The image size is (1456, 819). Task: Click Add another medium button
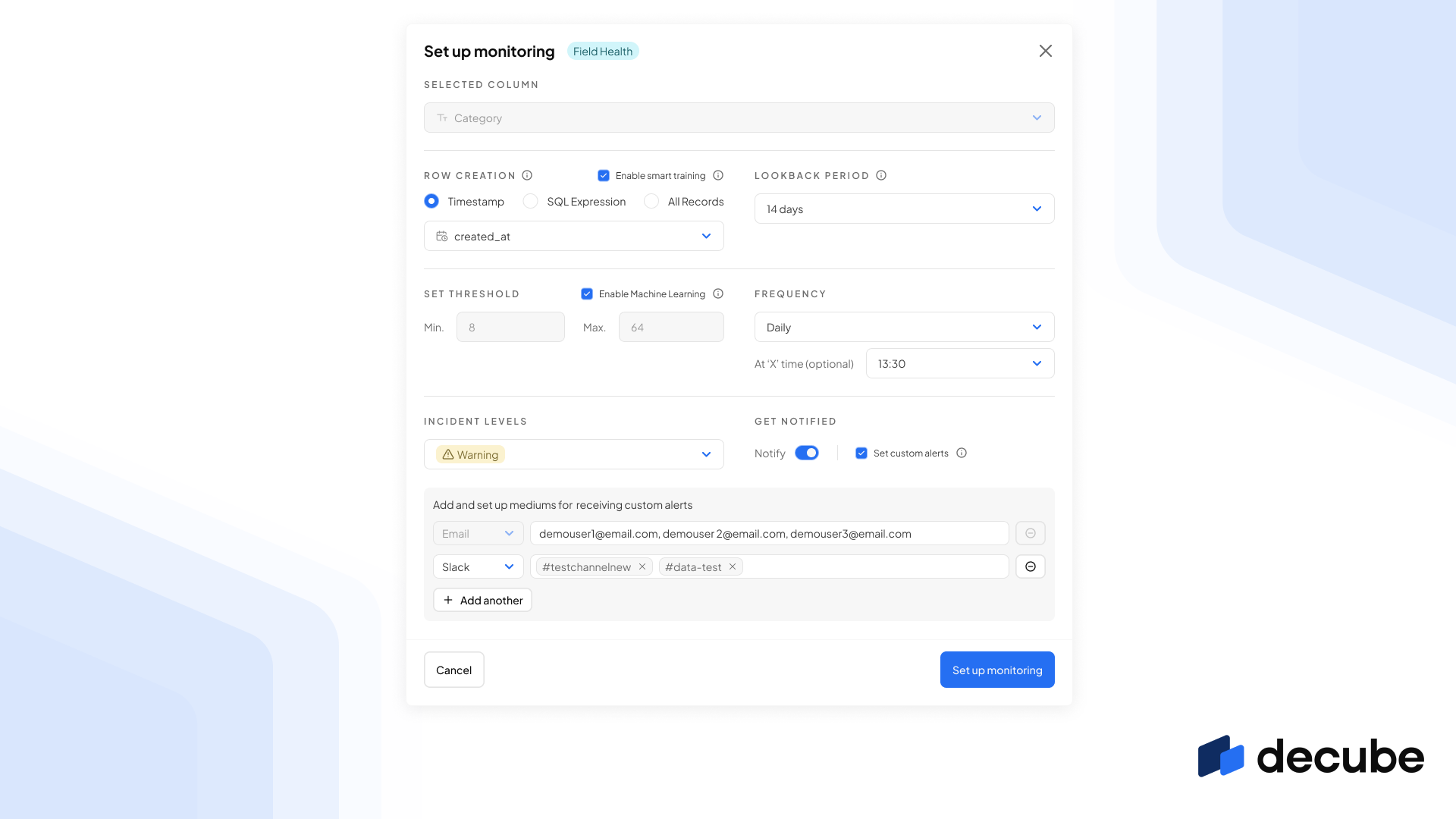(x=482, y=600)
